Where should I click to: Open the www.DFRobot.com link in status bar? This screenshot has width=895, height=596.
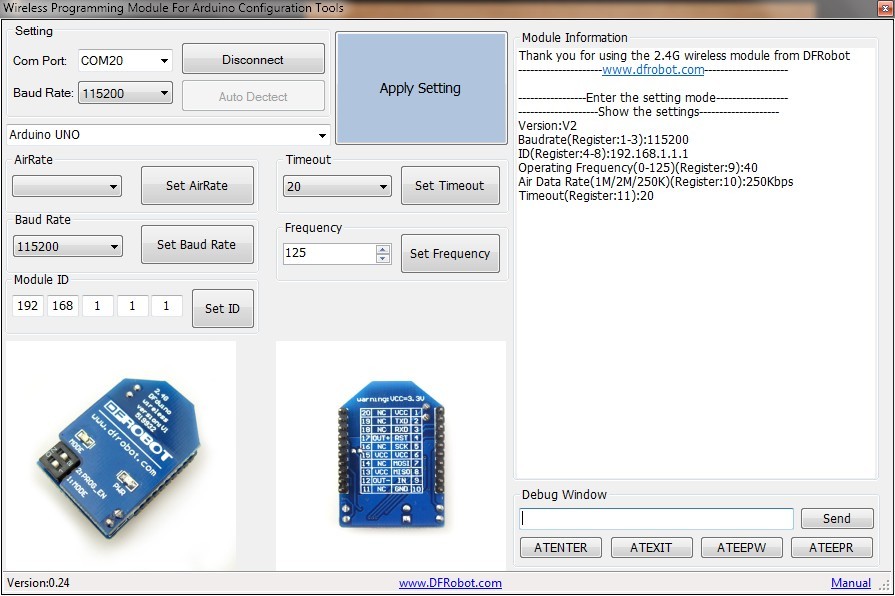450,583
